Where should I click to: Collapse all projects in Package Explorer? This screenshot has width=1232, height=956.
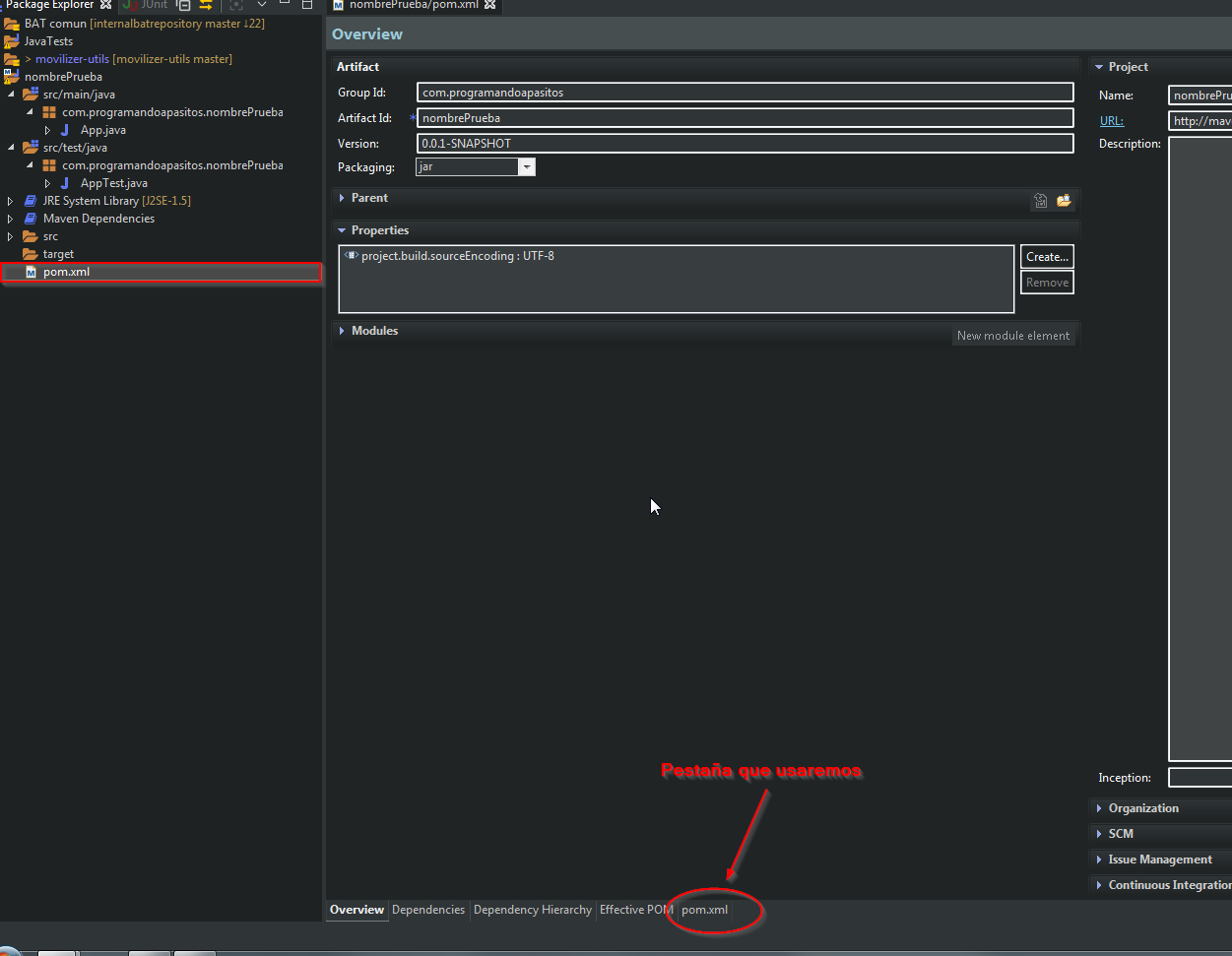(183, 5)
